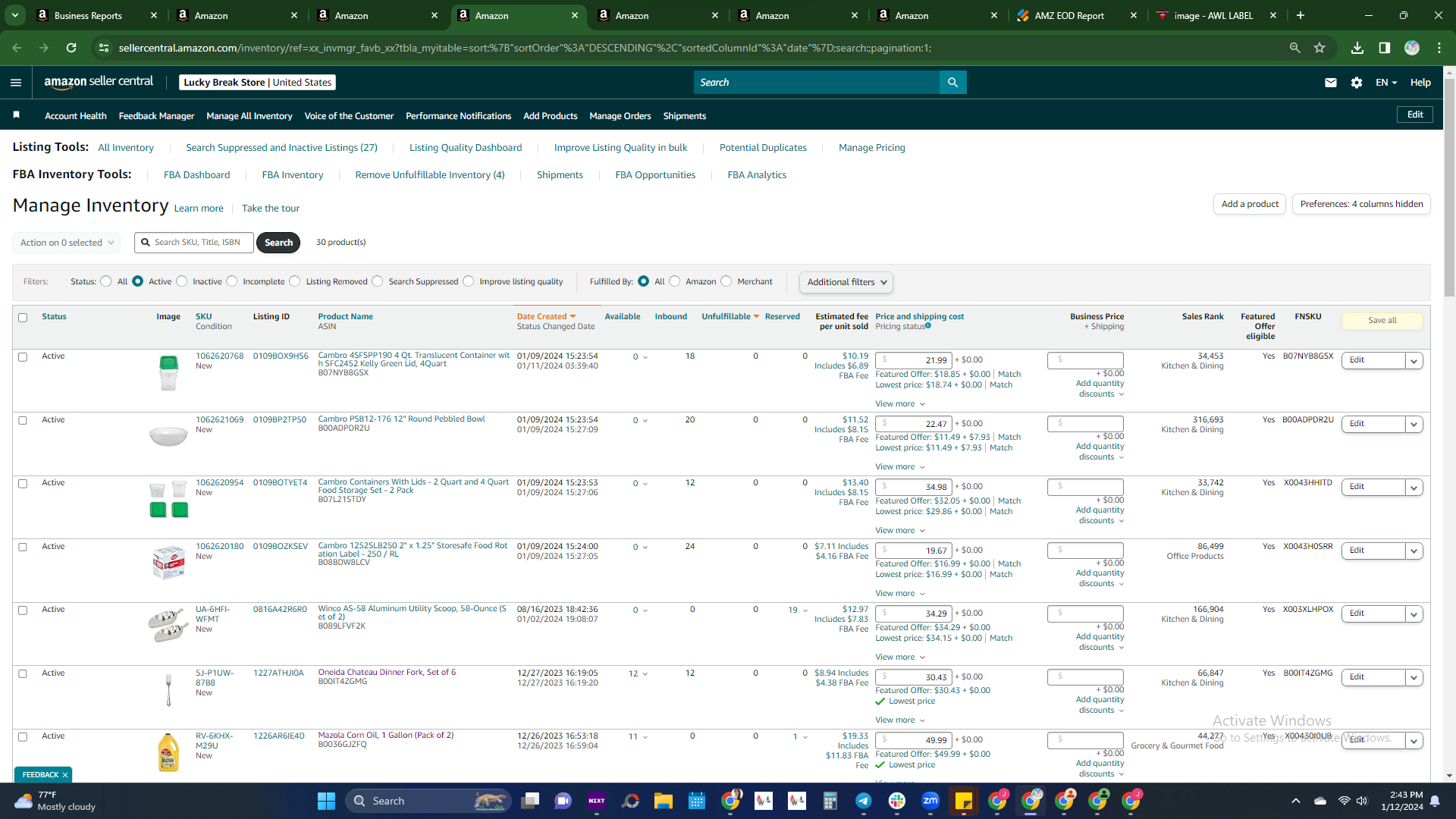Click the Add a product button
Image resolution: width=1456 pixels, height=819 pixels.
[x=1250, y=204]
